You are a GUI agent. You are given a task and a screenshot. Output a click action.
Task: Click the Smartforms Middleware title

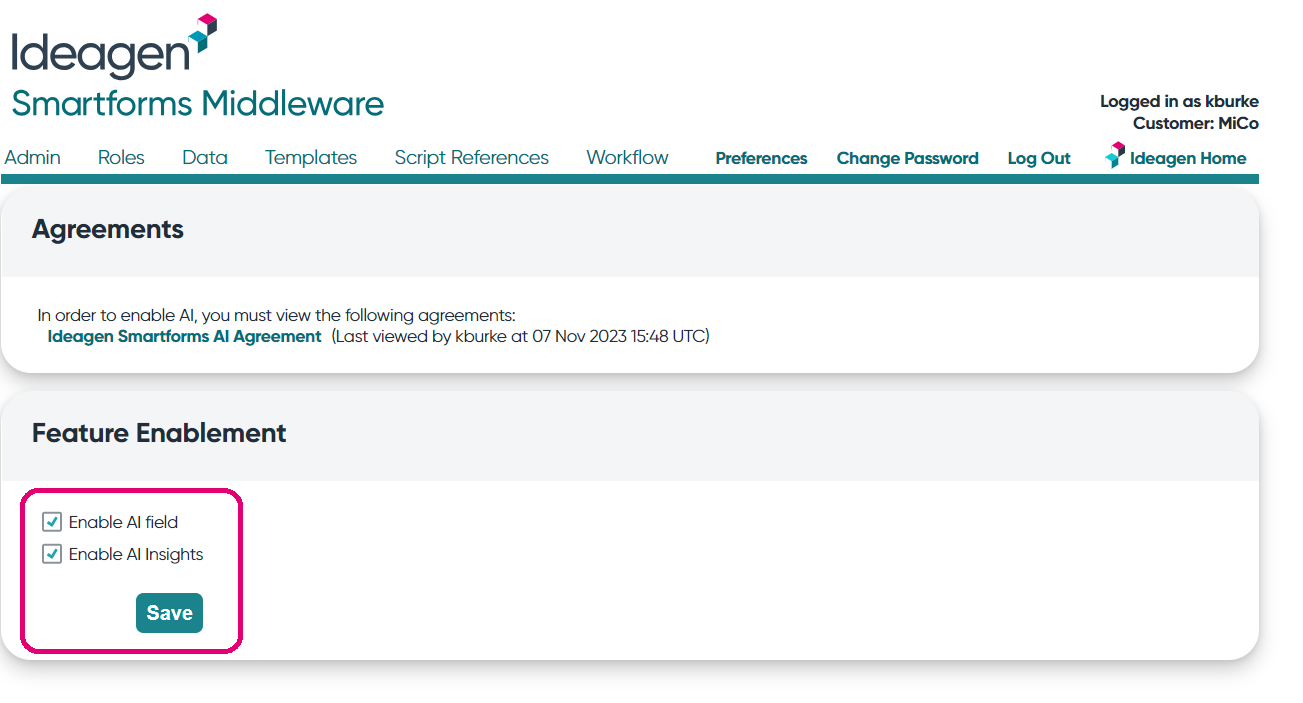198,103
